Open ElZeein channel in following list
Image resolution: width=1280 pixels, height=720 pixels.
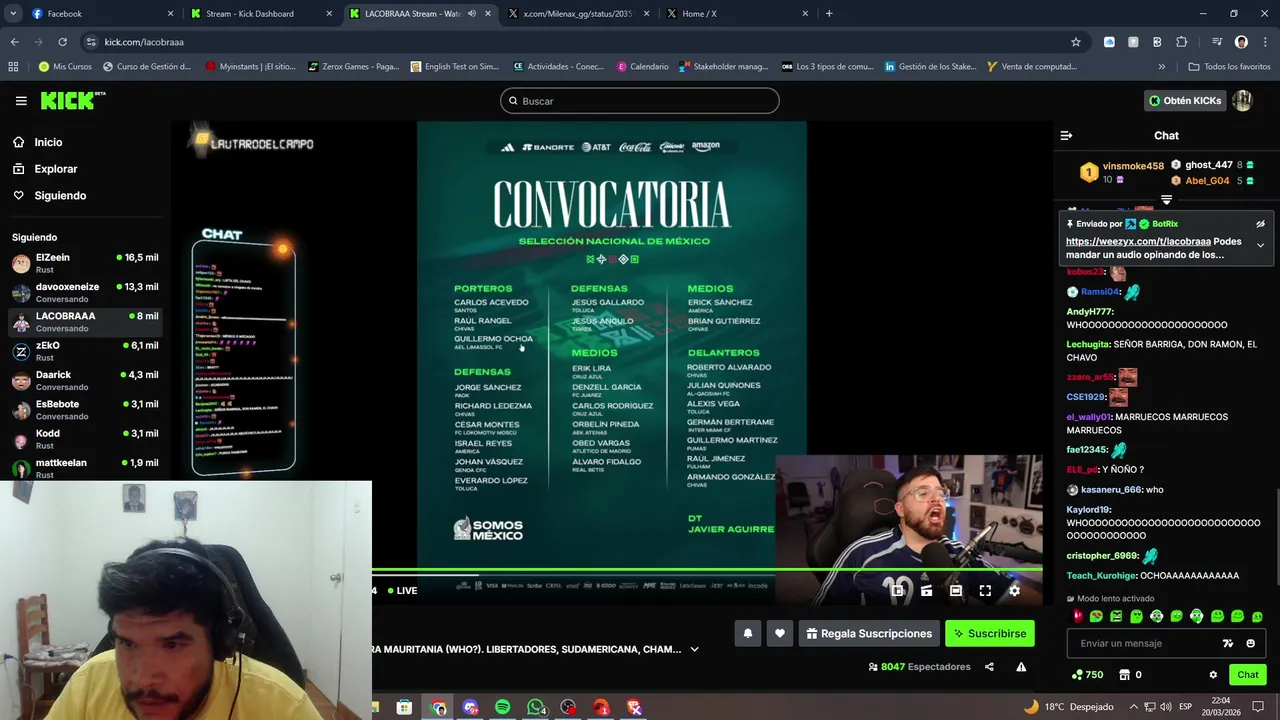click(85, 263)
